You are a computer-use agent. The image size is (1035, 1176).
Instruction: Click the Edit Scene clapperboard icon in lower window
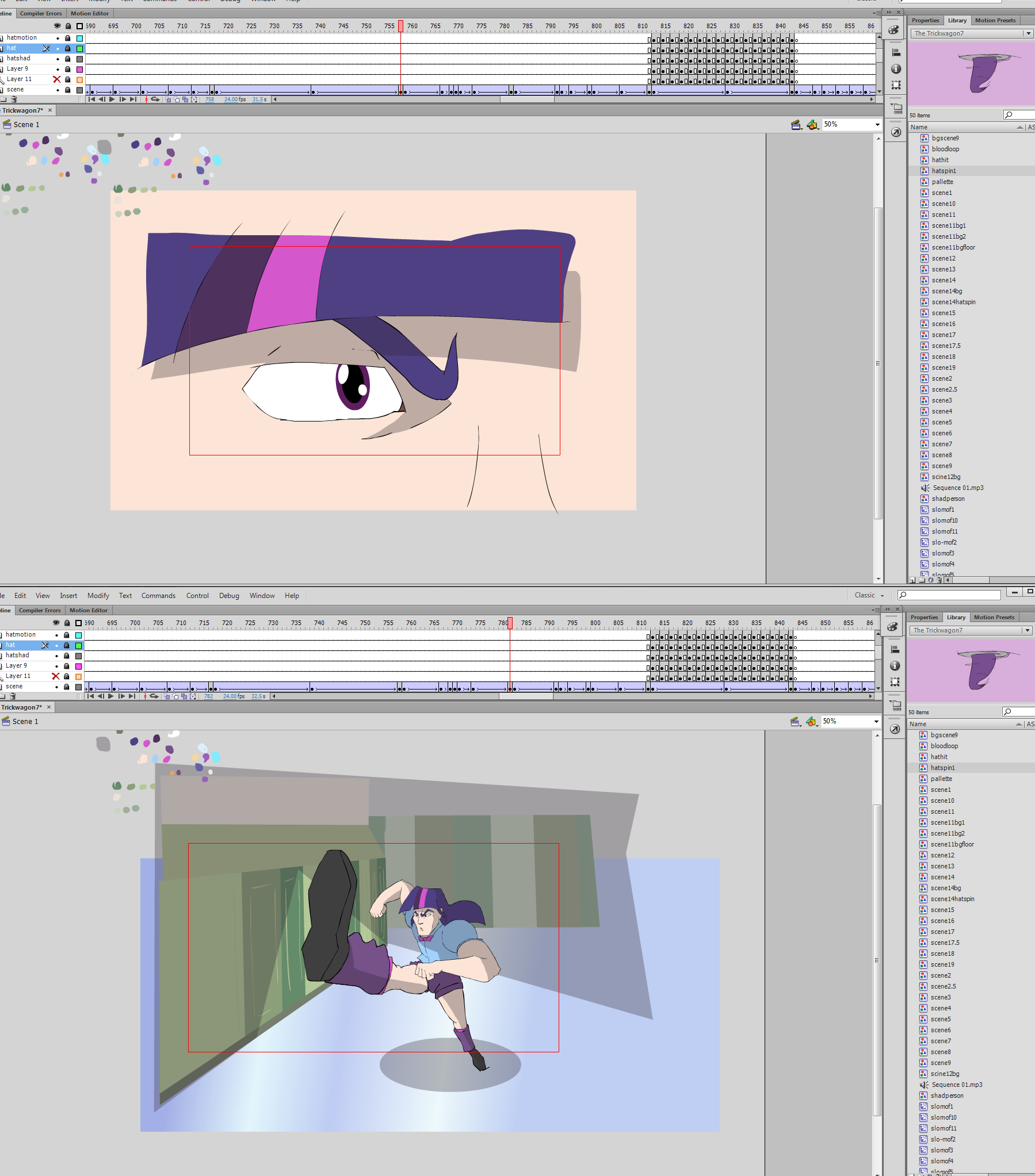pos(795,722)
